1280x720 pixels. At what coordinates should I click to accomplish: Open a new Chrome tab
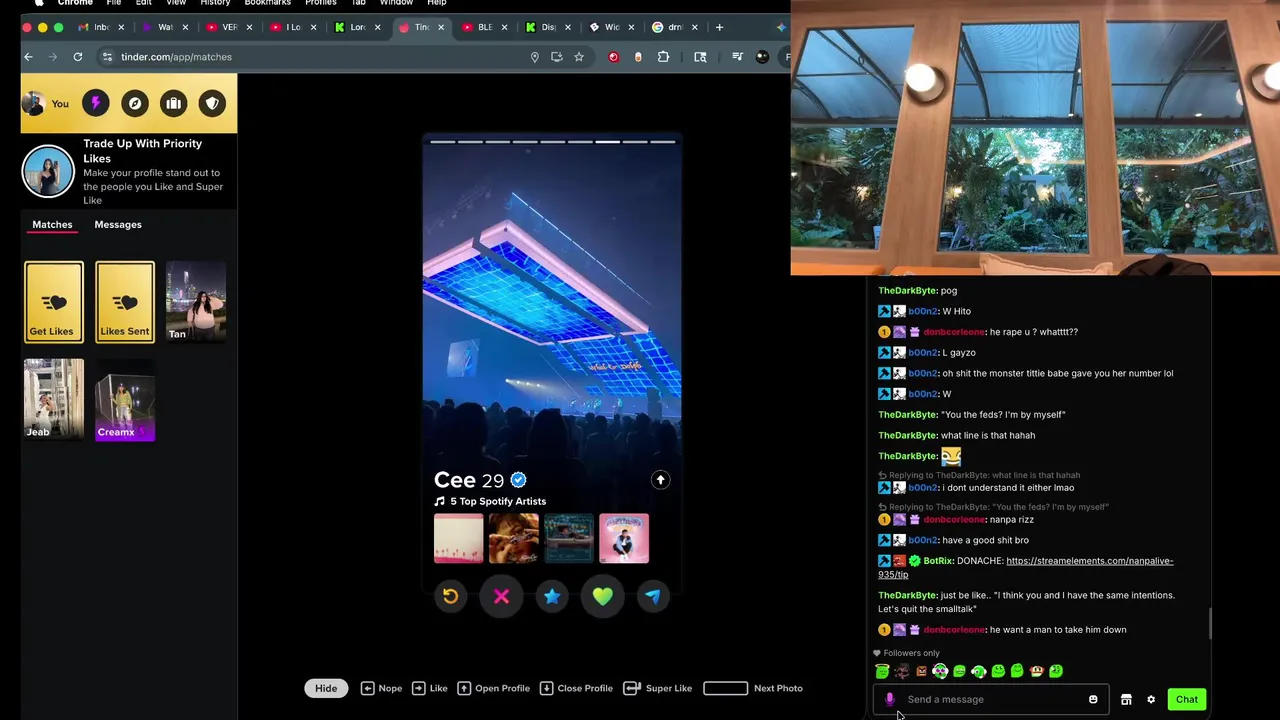[x=719, y=27]
